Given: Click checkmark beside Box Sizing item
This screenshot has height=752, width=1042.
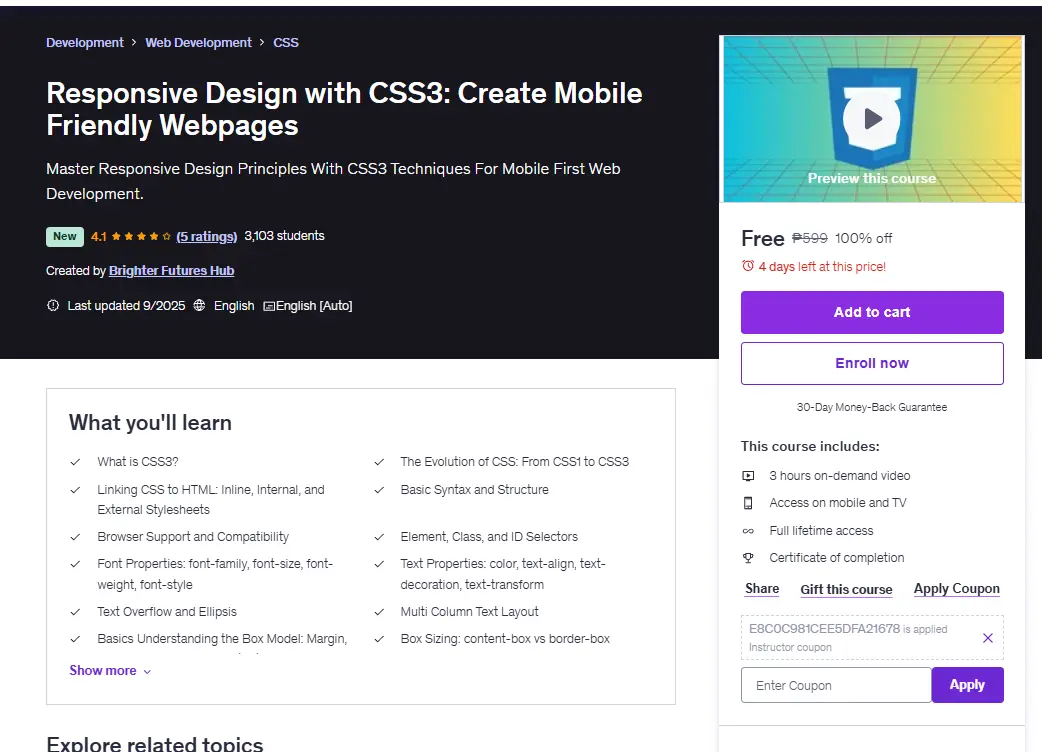Looking at the screenshot, I should tap(379, 639).
